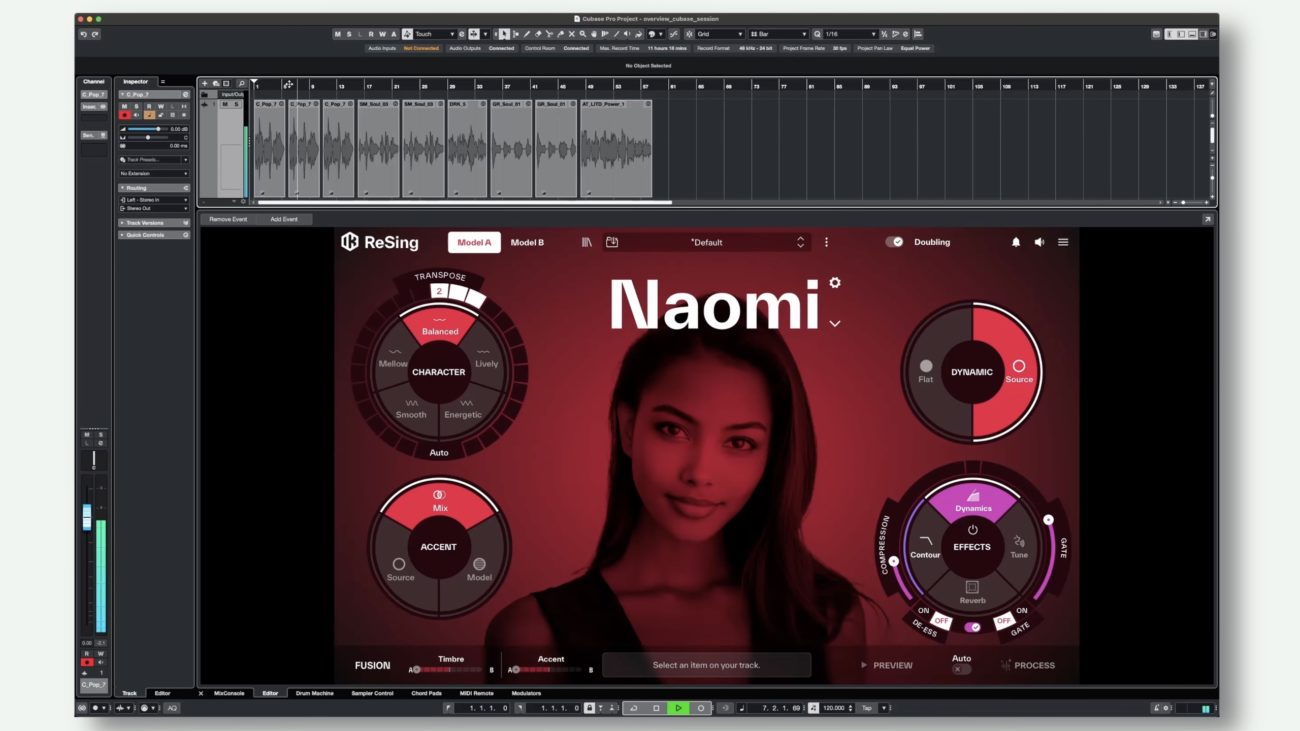This screenshot has height=731, width=1300.
Task: Open the ReSing three-dot options menu
Action: tap(826, 242)
